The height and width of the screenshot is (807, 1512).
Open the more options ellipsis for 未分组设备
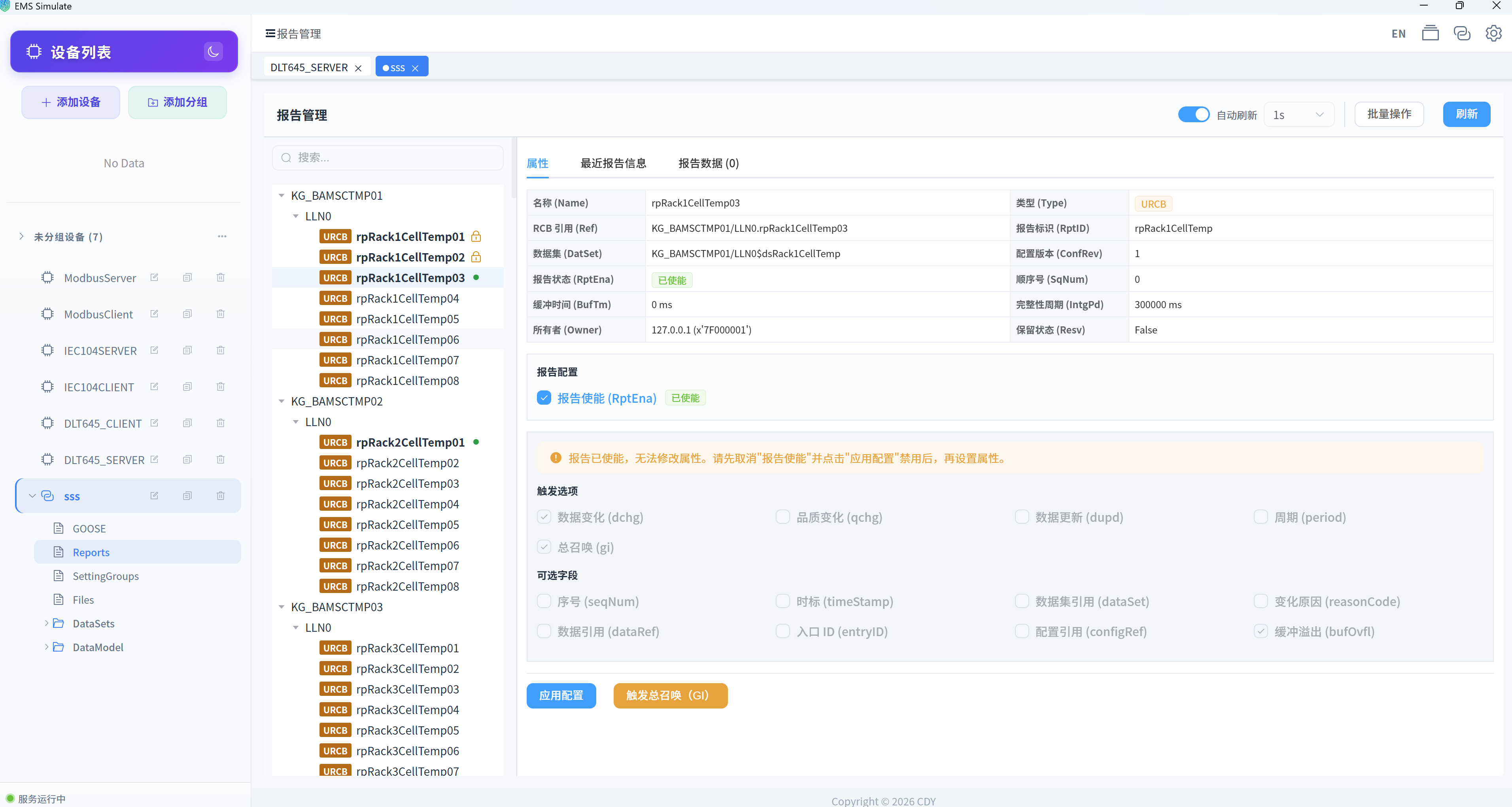pyautogui.click(x=222, y=236)
